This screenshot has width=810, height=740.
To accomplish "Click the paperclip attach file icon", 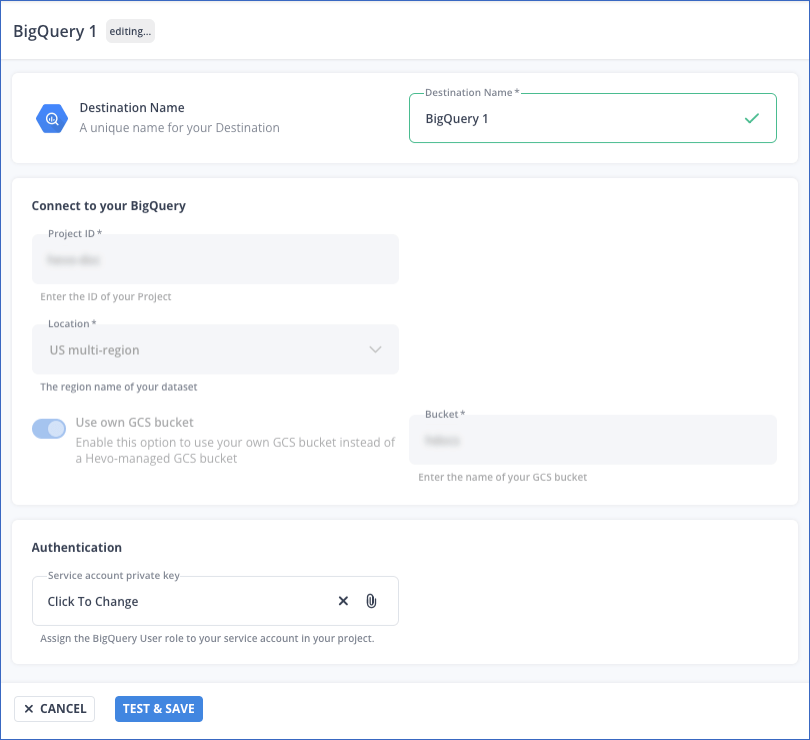I will pyautogui.click(x=371, y=601).
